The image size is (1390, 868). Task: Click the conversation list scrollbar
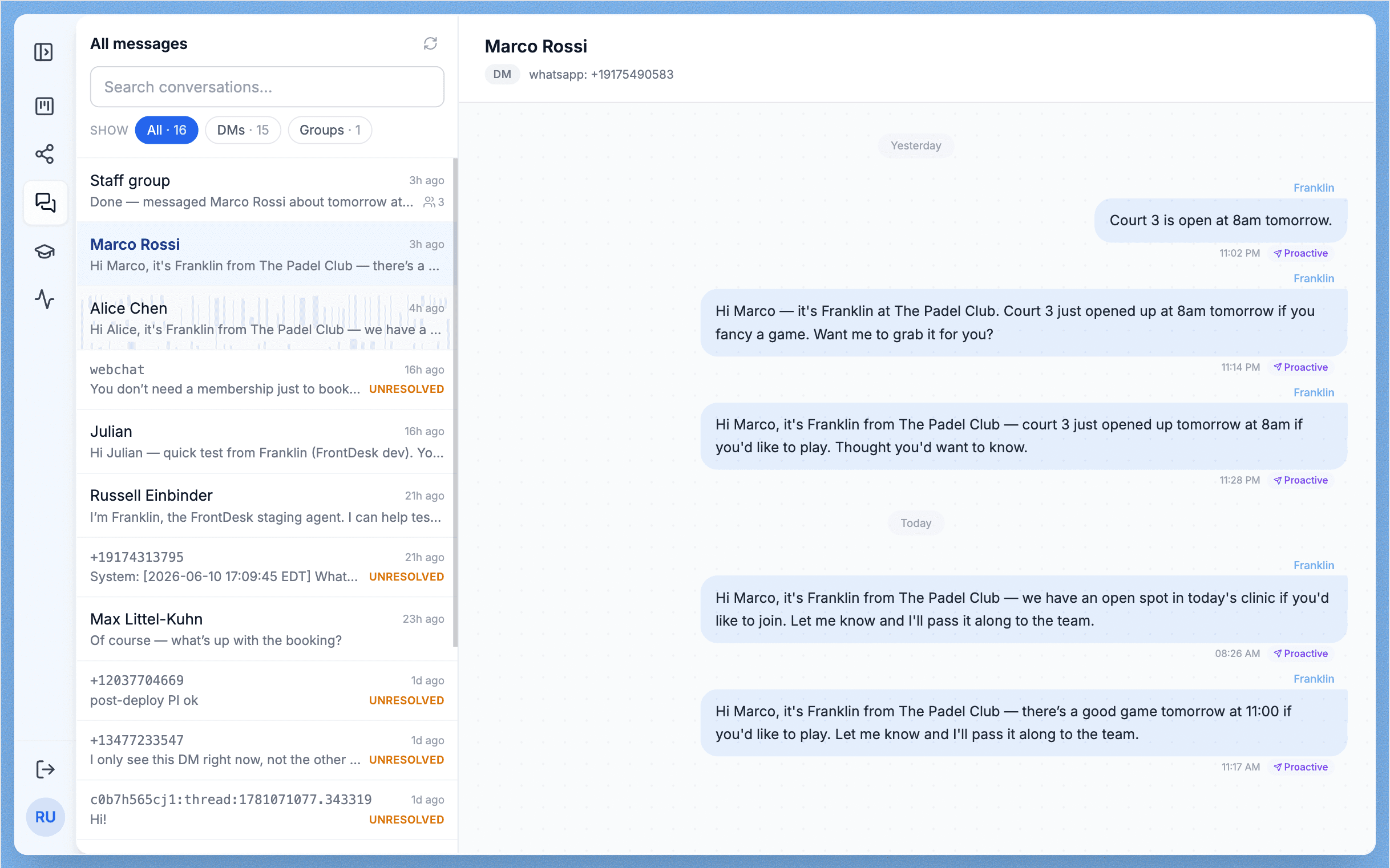click(455, 402)
